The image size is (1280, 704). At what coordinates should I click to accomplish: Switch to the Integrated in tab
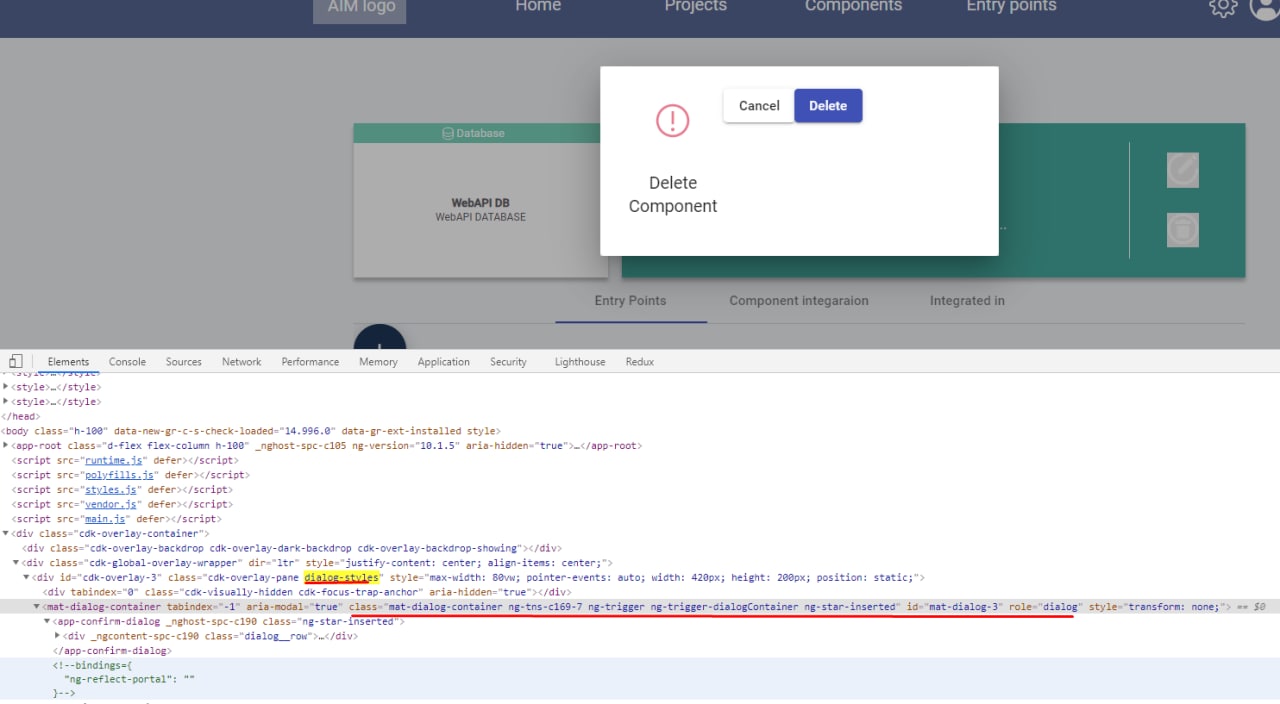coord(967,301)
